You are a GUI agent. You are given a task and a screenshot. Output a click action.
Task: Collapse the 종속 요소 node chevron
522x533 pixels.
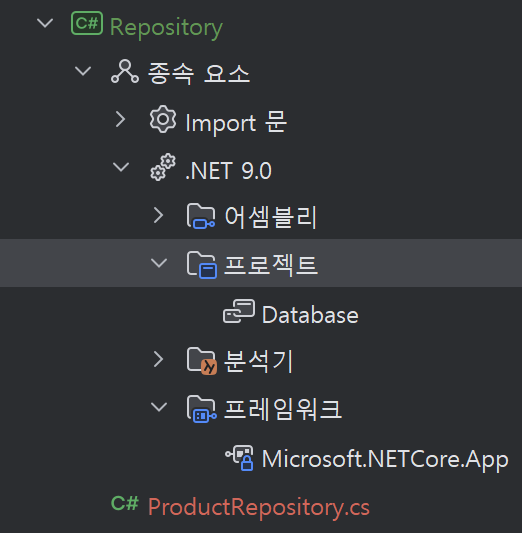point(83,71)
